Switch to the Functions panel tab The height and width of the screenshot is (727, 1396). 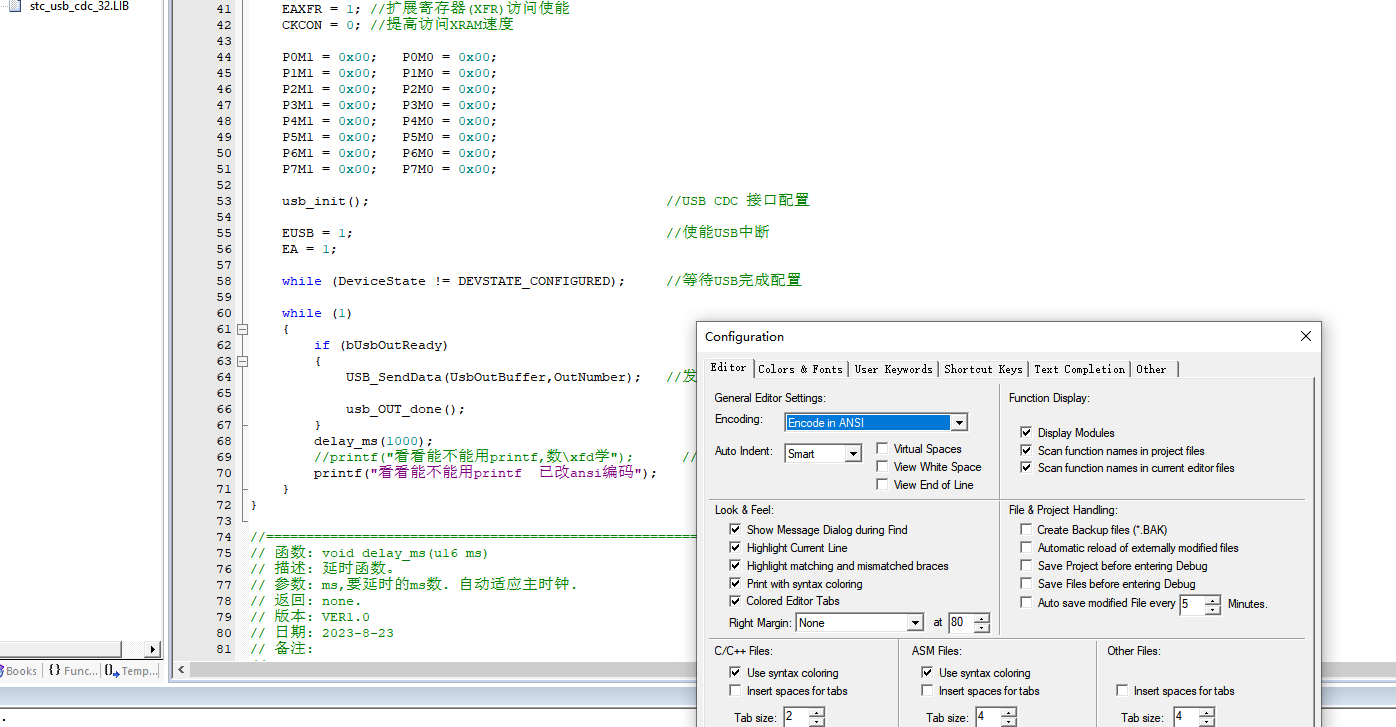tap(72, 671)
